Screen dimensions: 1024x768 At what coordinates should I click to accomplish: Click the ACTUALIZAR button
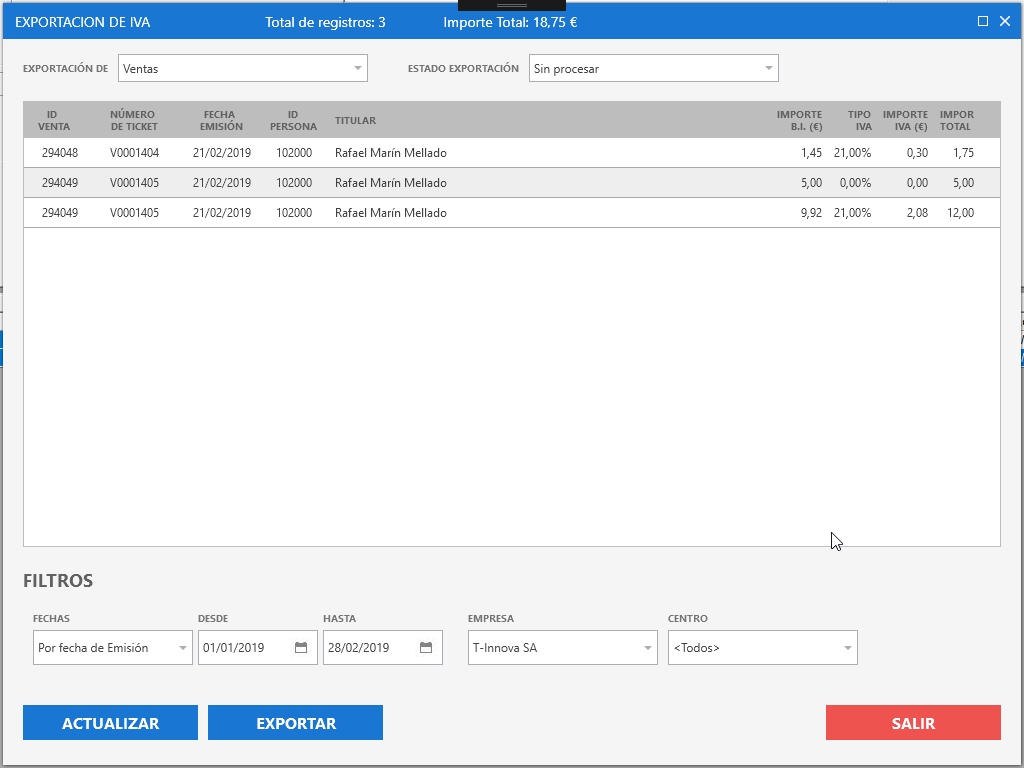pyautogui.click(x=110, y=722)
